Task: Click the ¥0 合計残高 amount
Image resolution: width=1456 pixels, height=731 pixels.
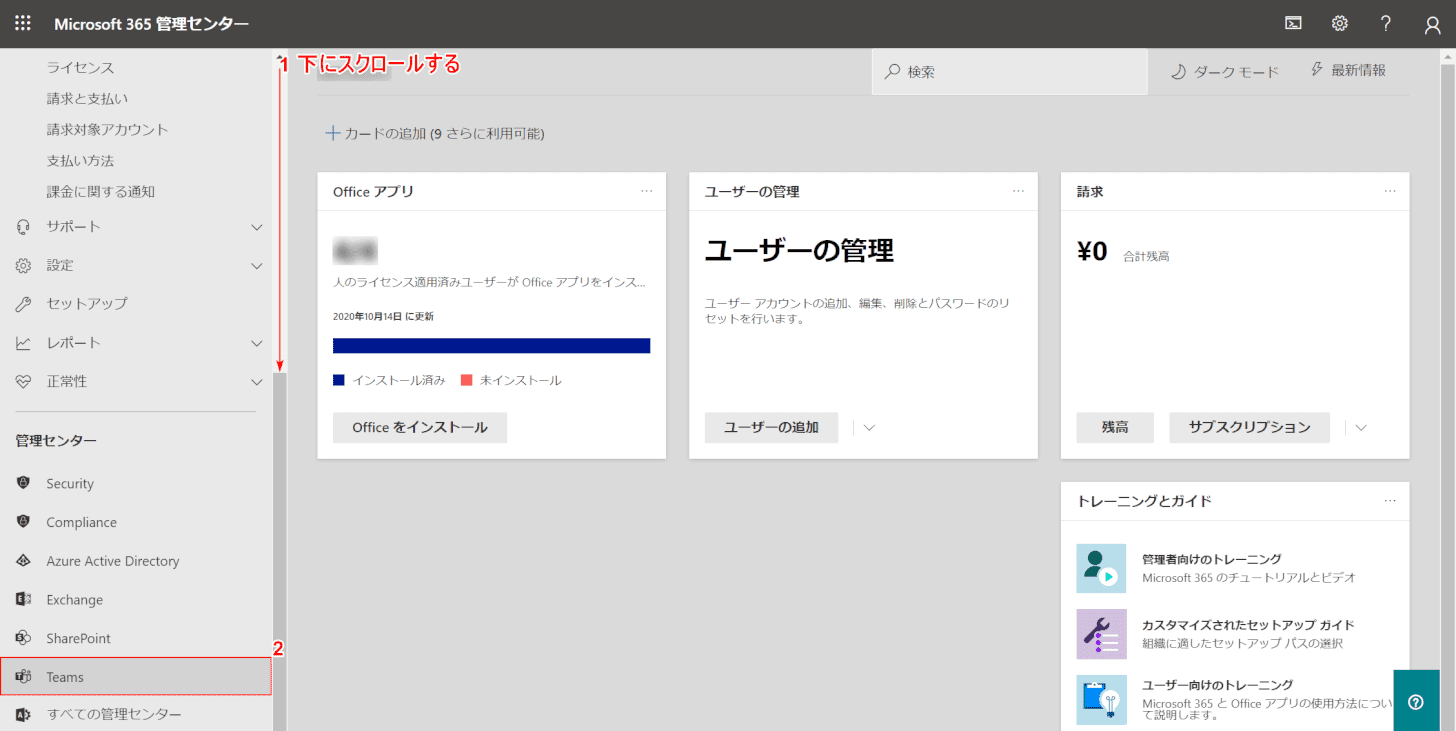Action: (1123, 253)
